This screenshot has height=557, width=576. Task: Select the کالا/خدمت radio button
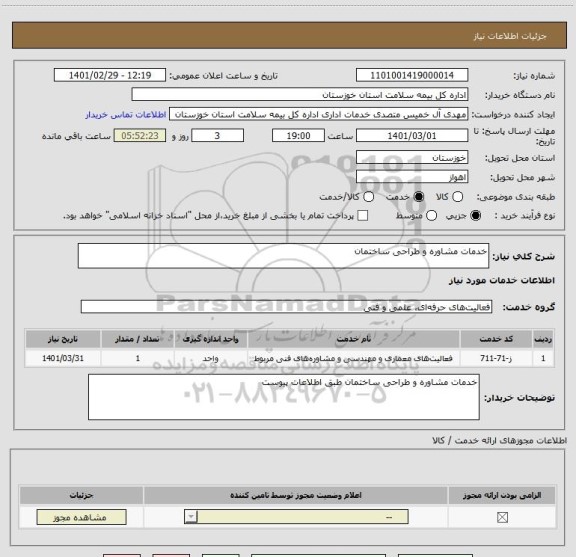368,197
